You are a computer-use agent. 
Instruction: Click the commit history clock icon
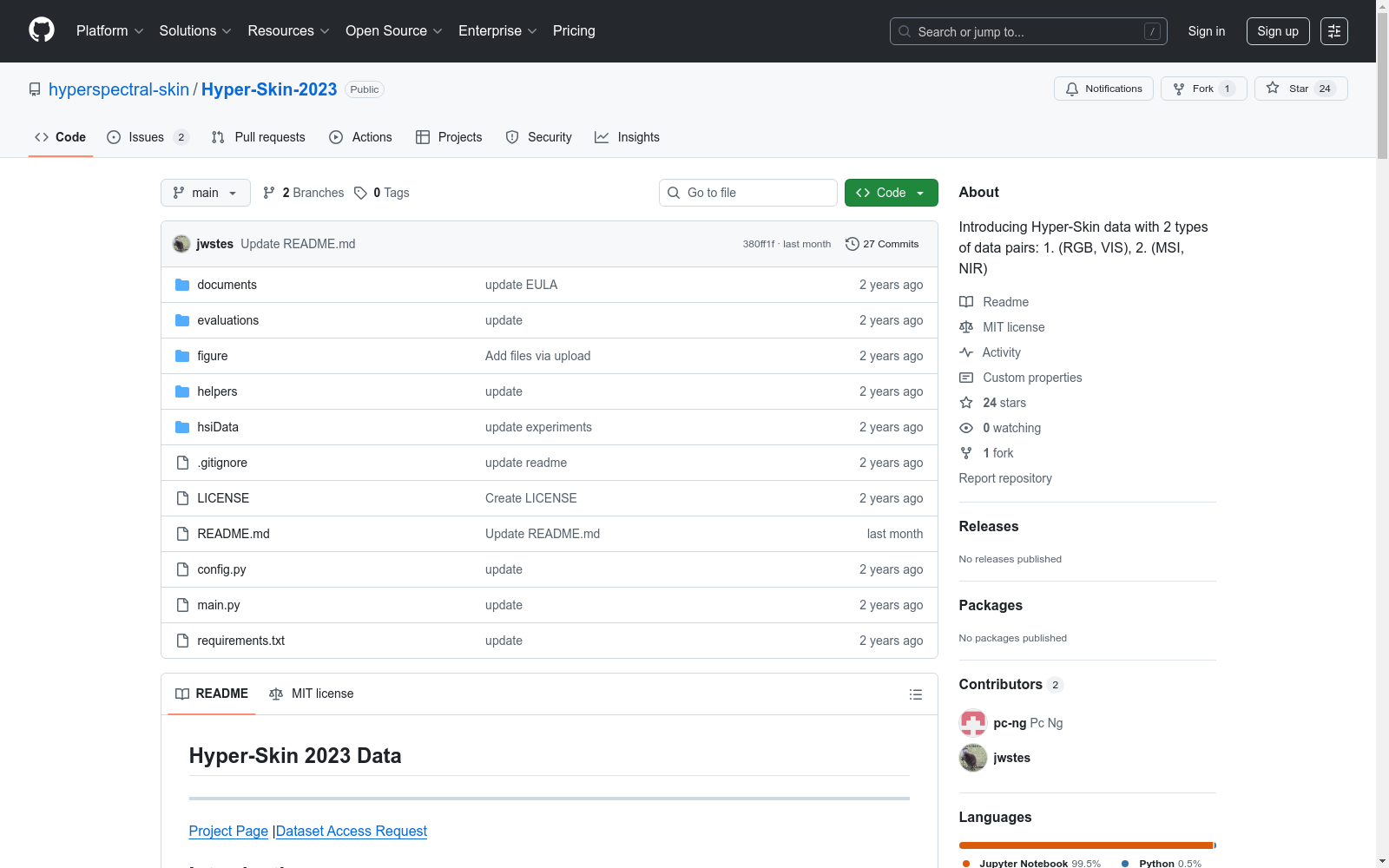[x=852, y=244]
